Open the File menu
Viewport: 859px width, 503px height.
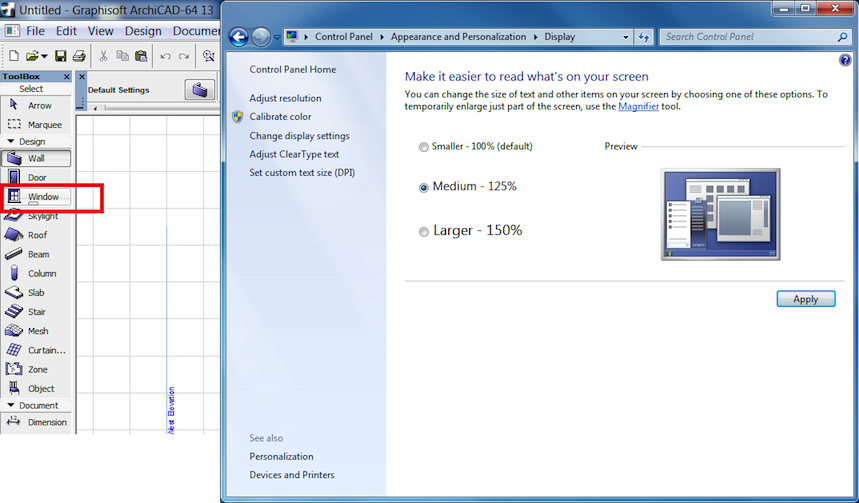[36, 31]
